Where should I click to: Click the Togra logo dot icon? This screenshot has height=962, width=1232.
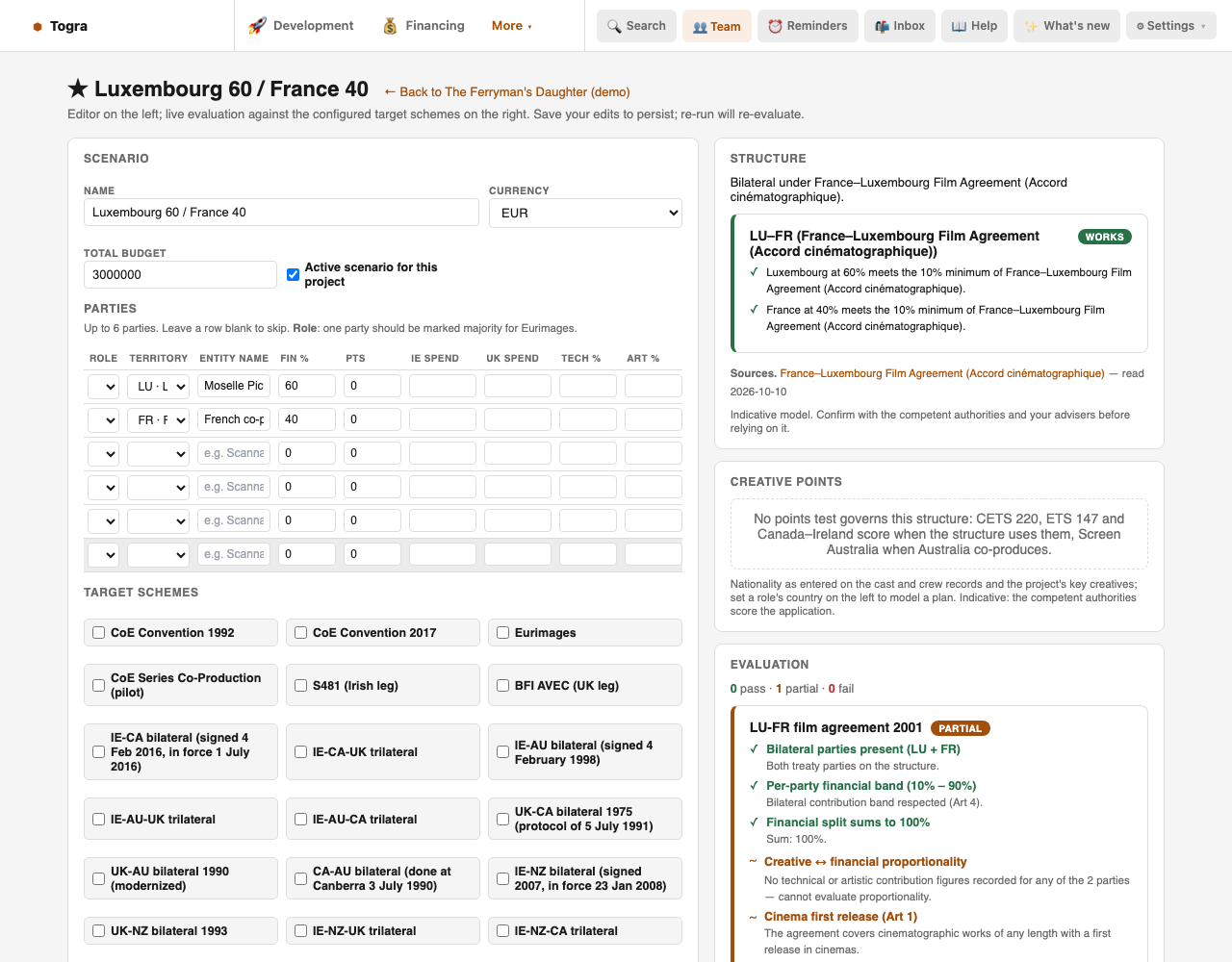click(38, 27)
